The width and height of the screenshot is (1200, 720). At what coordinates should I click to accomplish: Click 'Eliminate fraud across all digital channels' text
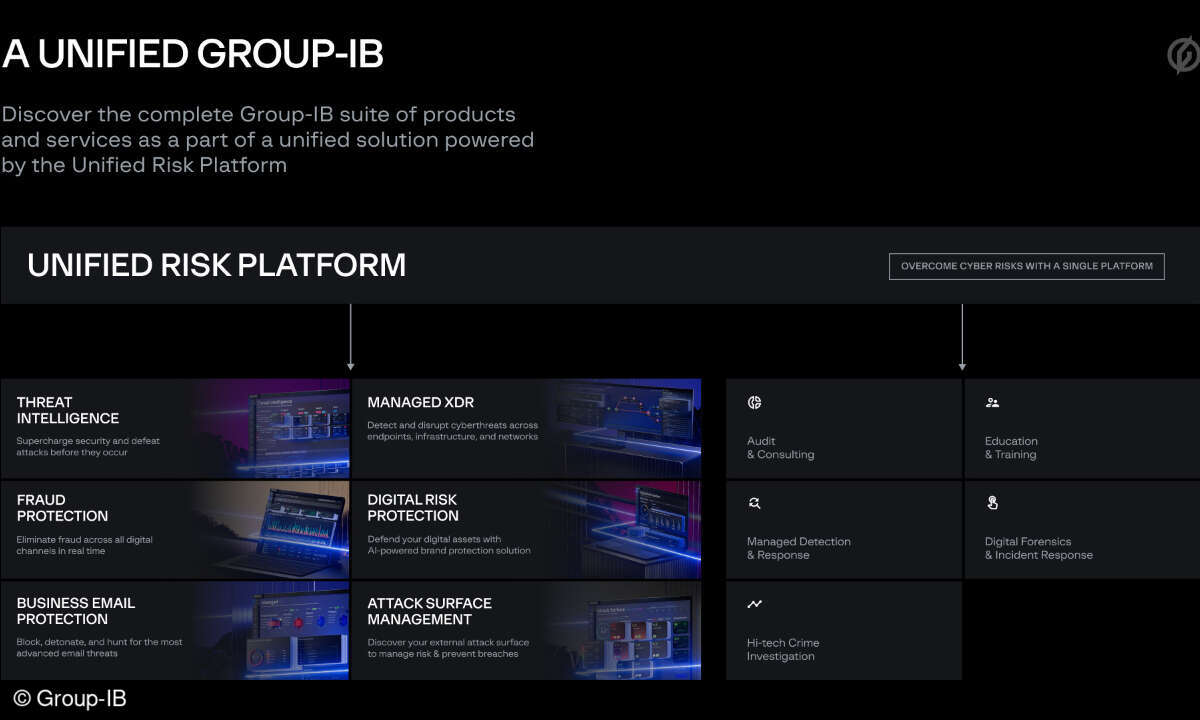(84, 545)
